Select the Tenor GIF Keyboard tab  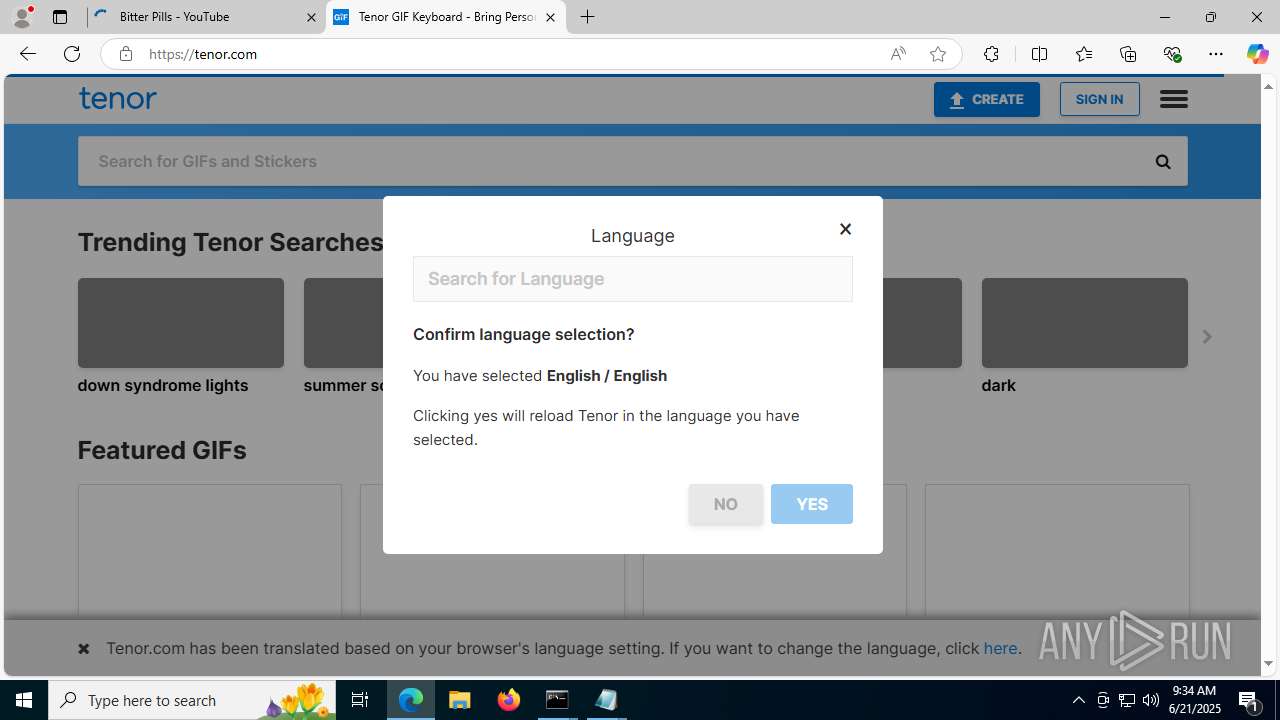coord(446,17)
